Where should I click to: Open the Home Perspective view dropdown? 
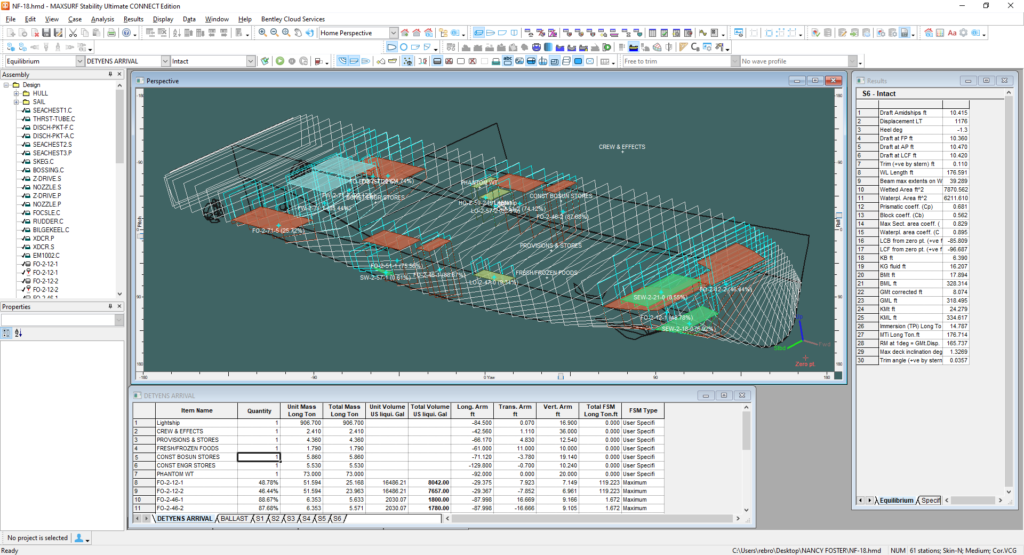tap(393, 33)
